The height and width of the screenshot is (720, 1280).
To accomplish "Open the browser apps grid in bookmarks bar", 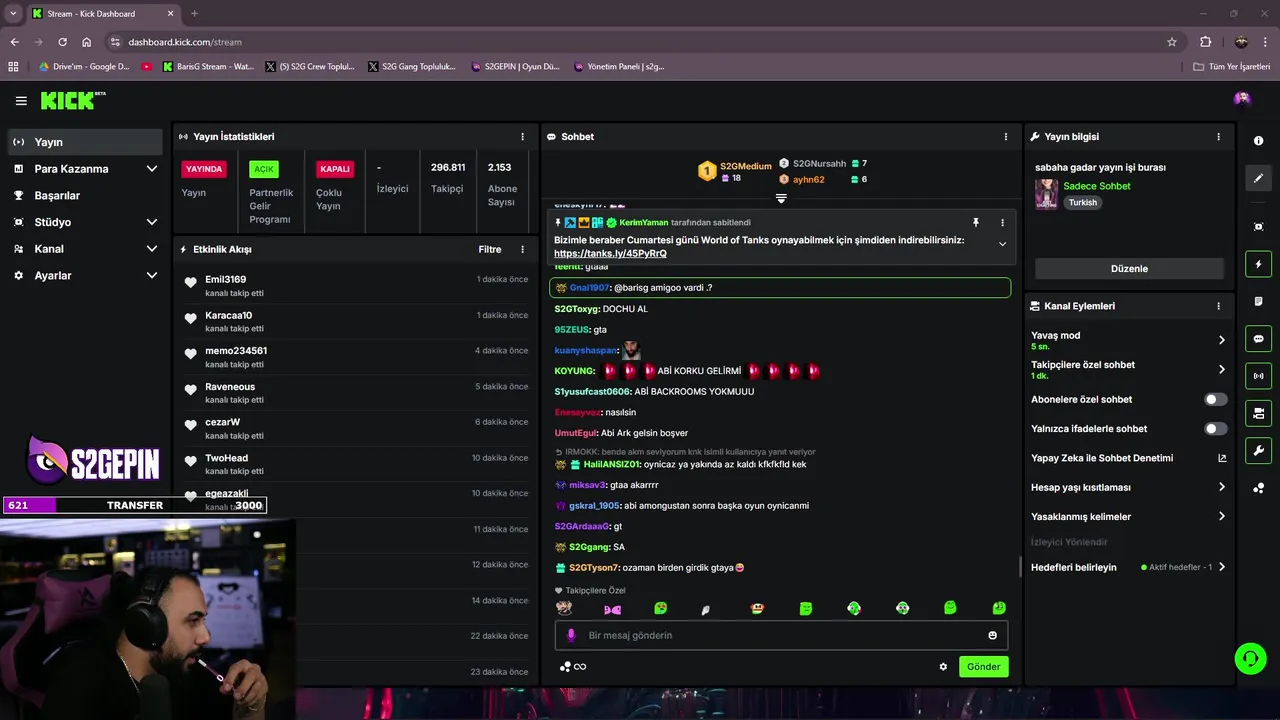I will pos(13,67).
